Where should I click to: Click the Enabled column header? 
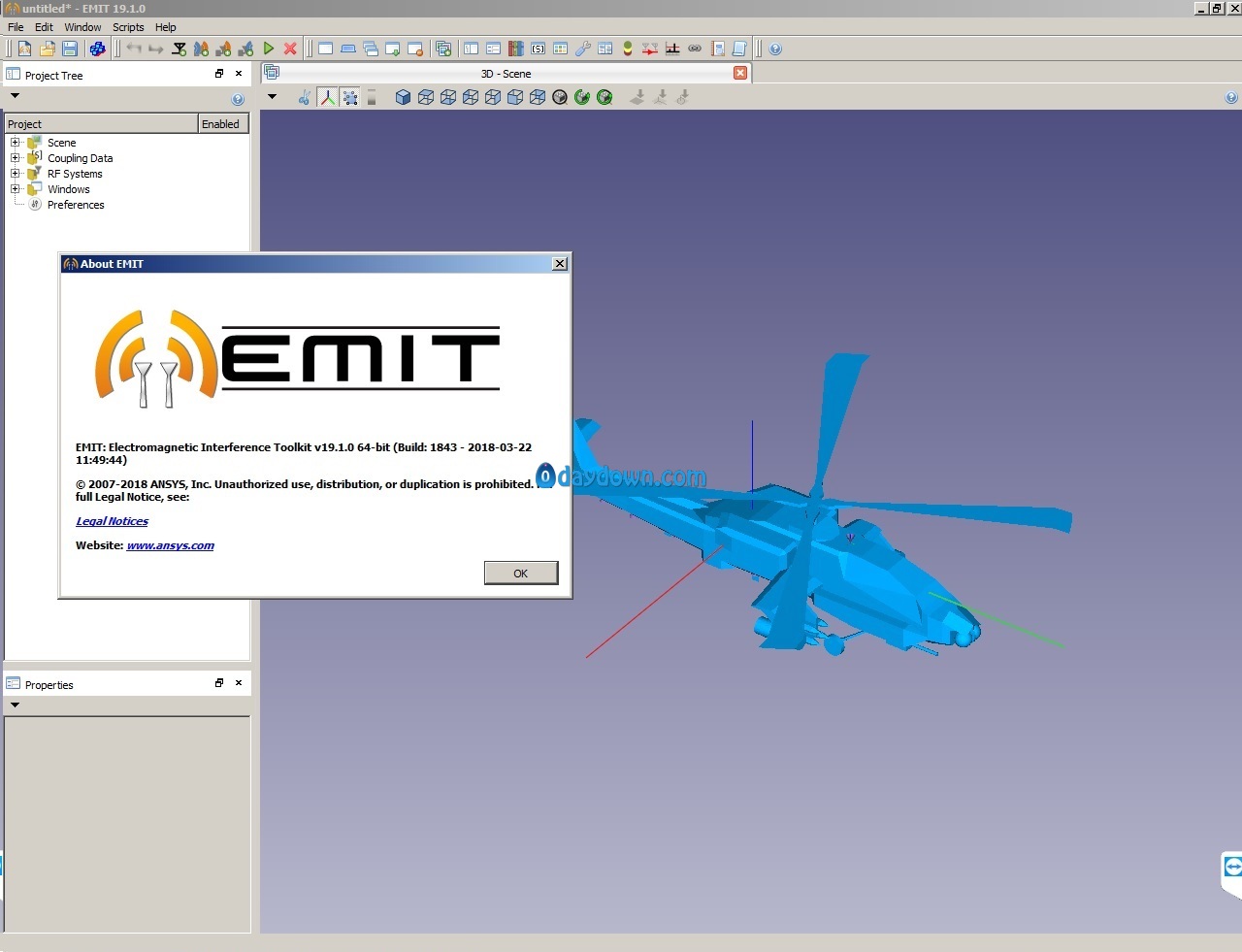pos(223,123)
